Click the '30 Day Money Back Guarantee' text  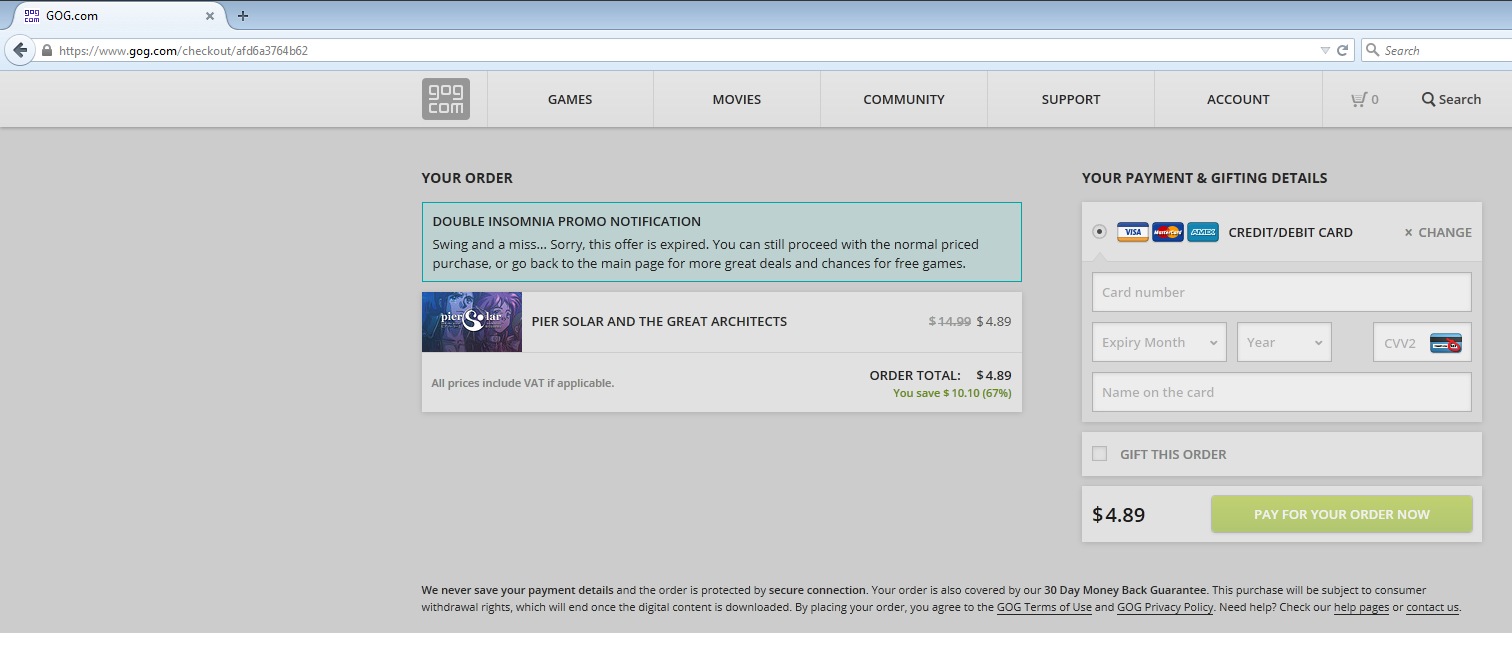(1126, 590)
